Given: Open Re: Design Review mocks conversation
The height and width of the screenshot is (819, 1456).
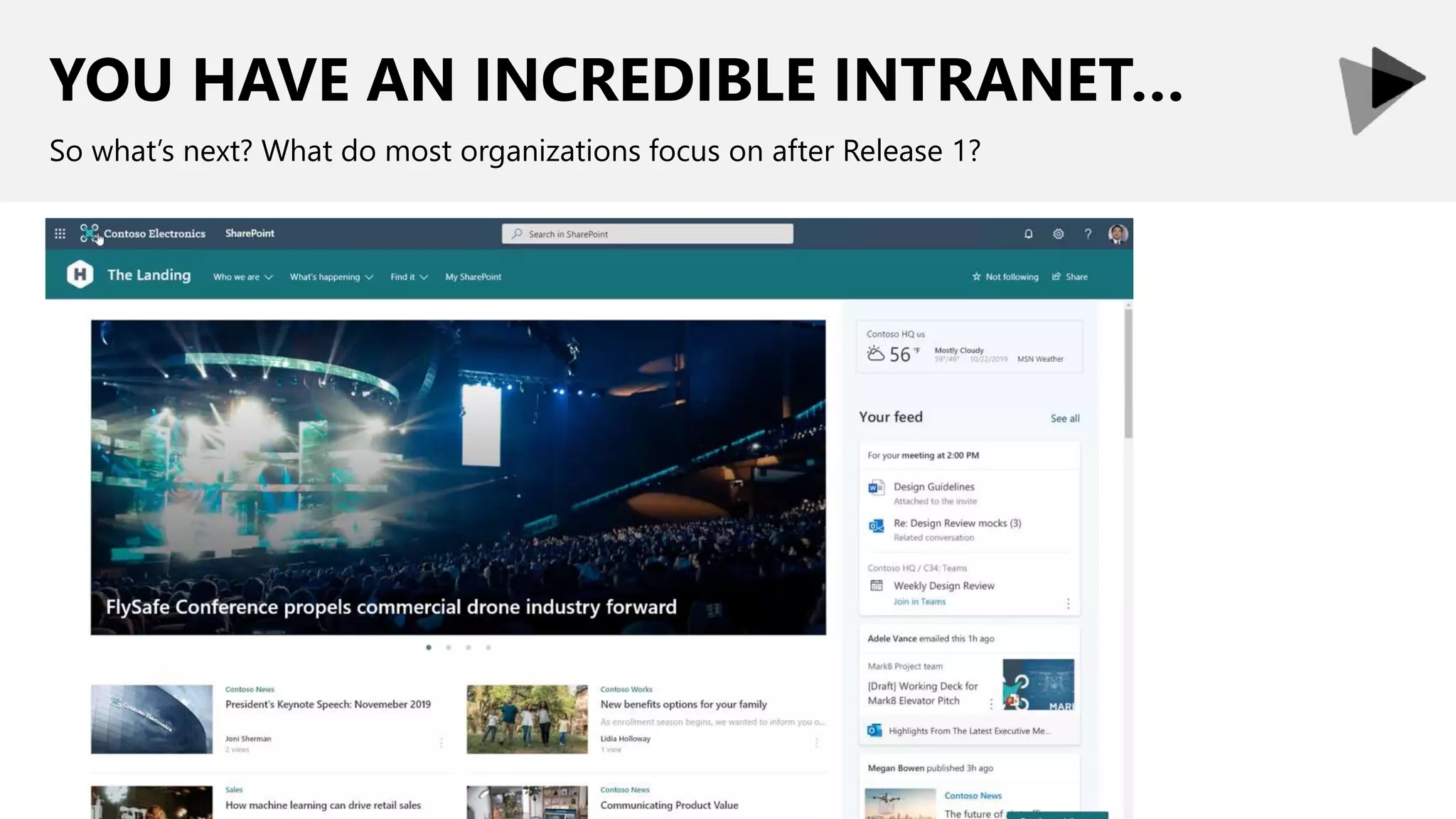Looking at the screenshot, I should (958, 523).
